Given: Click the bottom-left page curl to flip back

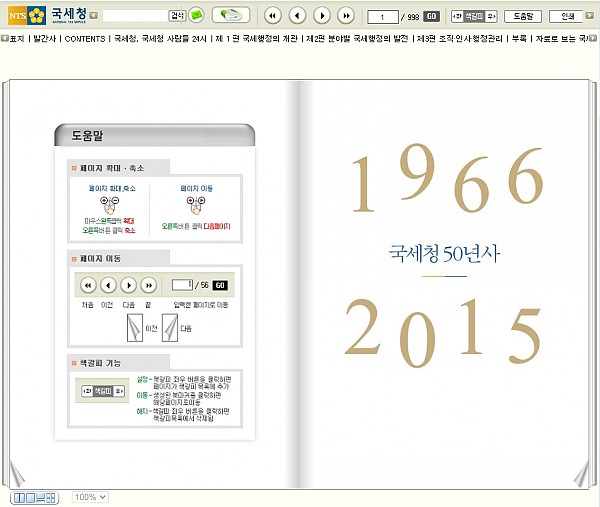Looking at the screenshot, I should (16, 474).
